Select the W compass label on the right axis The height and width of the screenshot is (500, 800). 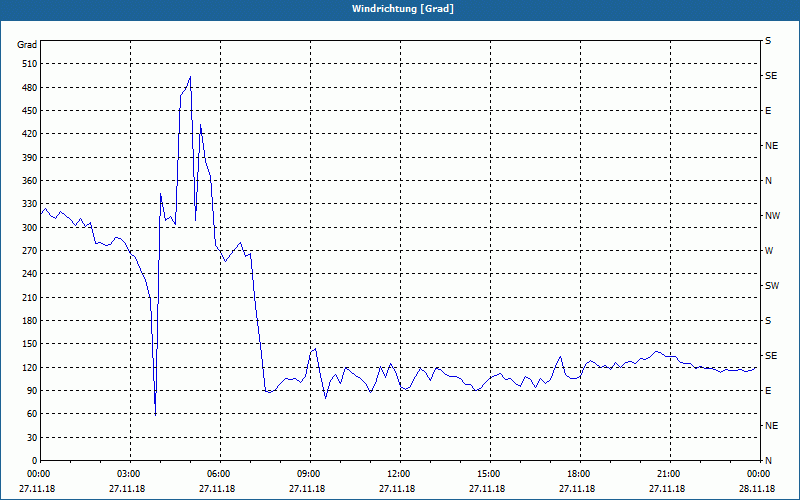coord(769,251)
